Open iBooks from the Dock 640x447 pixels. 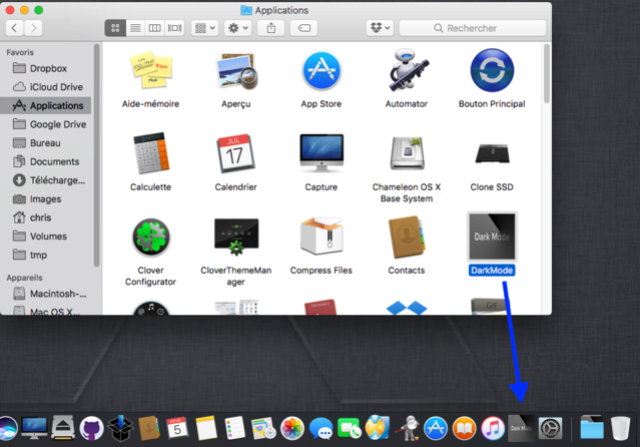(x=464, y=429)
